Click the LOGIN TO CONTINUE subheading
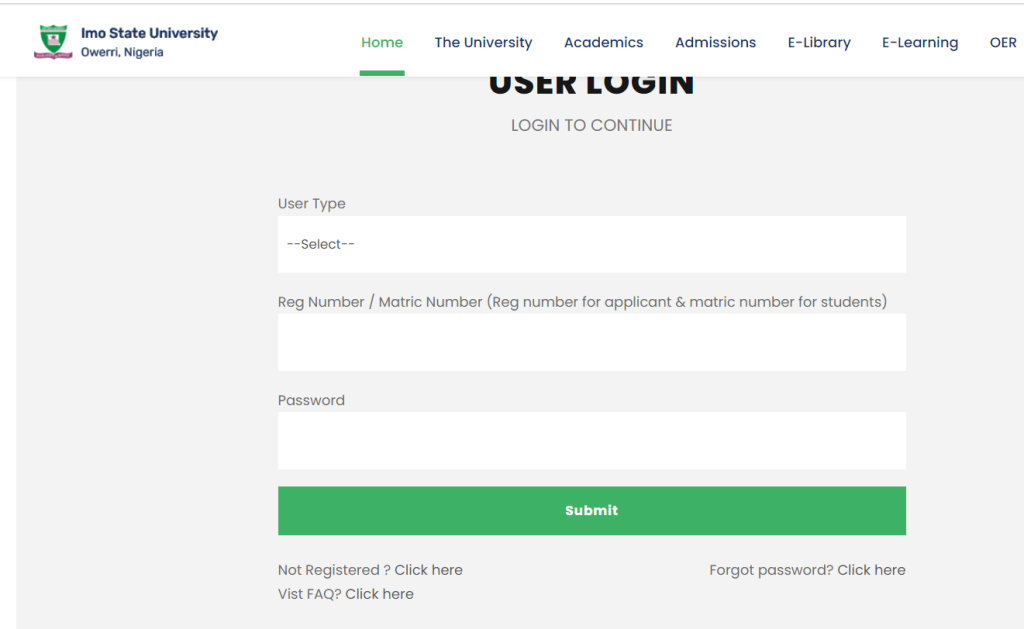This screenshot has height=629, width=1024. [x=591, y=125]
